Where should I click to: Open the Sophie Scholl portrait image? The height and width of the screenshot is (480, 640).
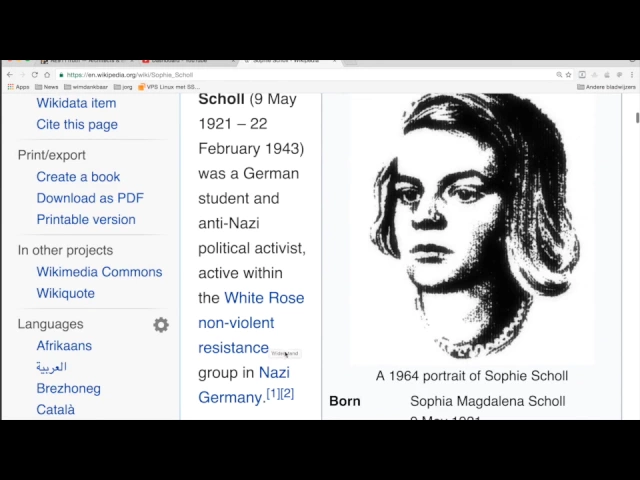pos(472,228)
